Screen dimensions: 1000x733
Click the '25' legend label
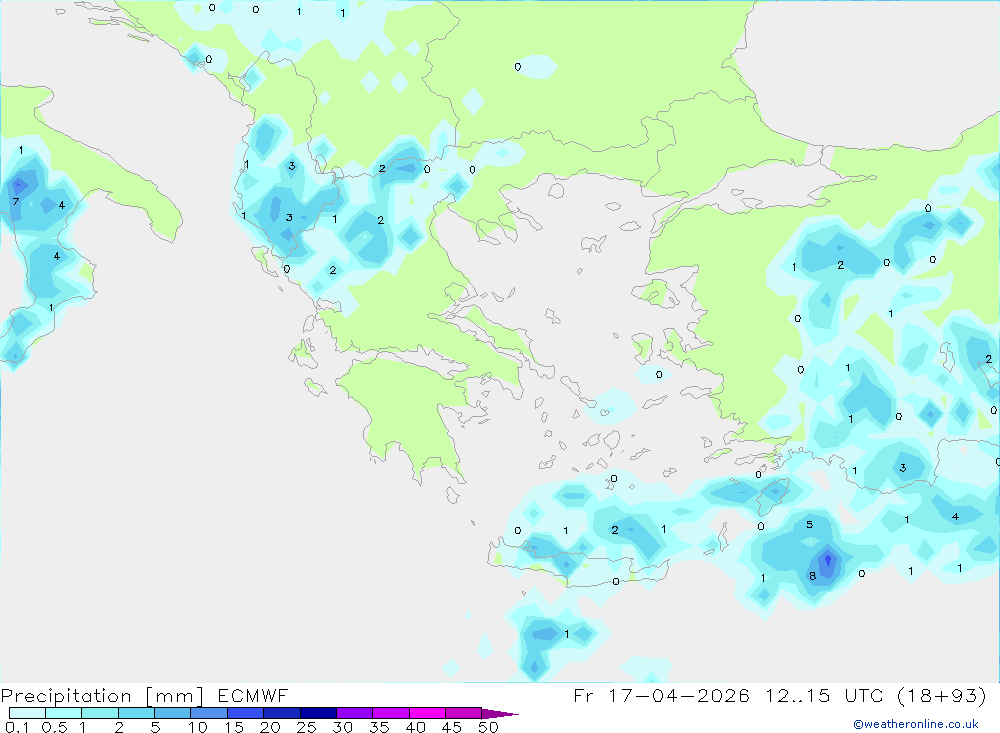[x=307, y=727]
